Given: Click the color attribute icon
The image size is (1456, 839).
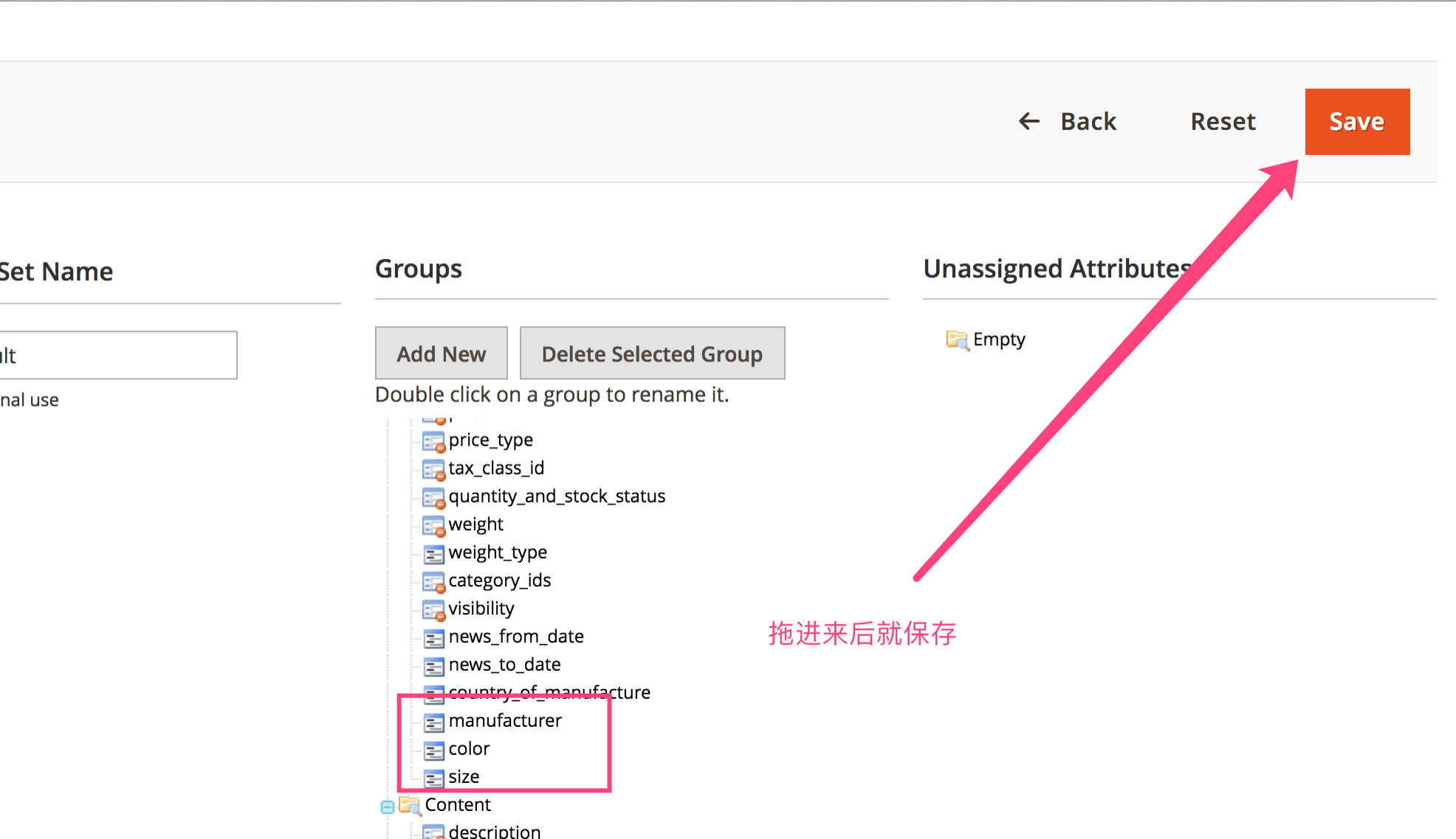Looking at the screenshot, I should tap(433, 750).
